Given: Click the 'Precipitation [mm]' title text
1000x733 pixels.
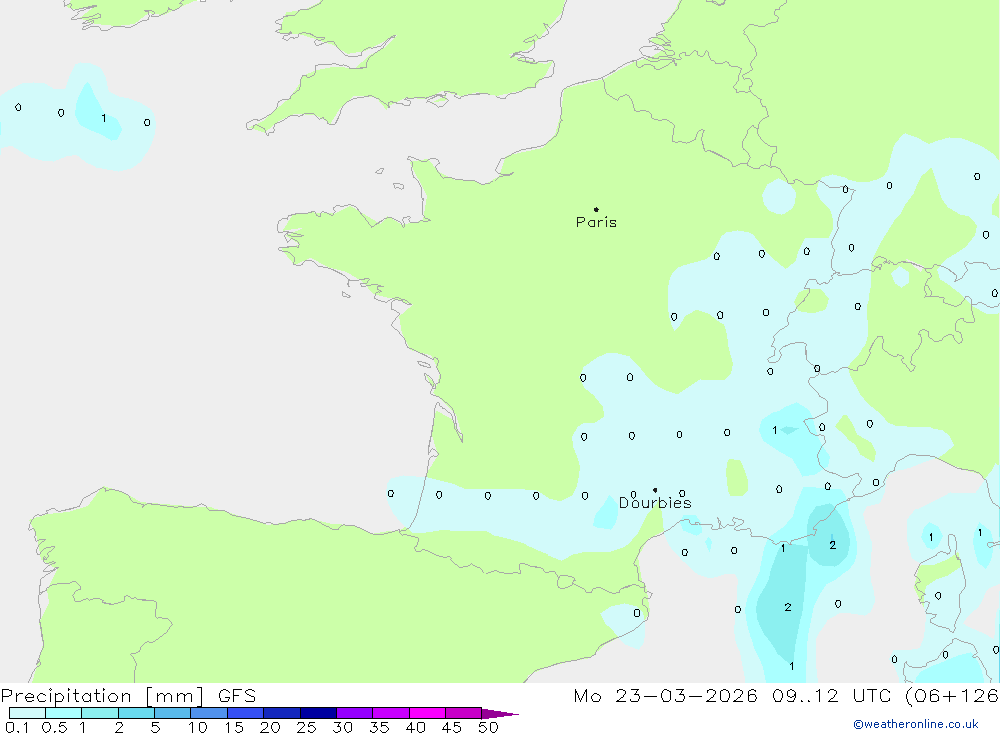Looking at the screenshot, I should click(x=102, y=696).
